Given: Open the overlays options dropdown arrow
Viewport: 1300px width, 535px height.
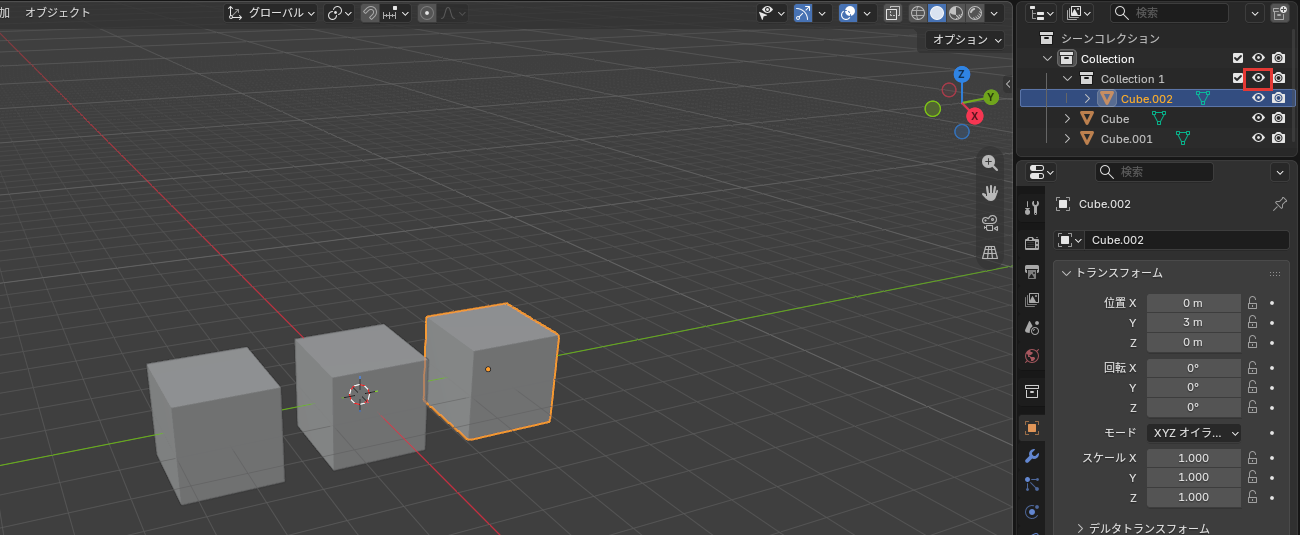Looking at the screenshot, I should pos(867,13).
